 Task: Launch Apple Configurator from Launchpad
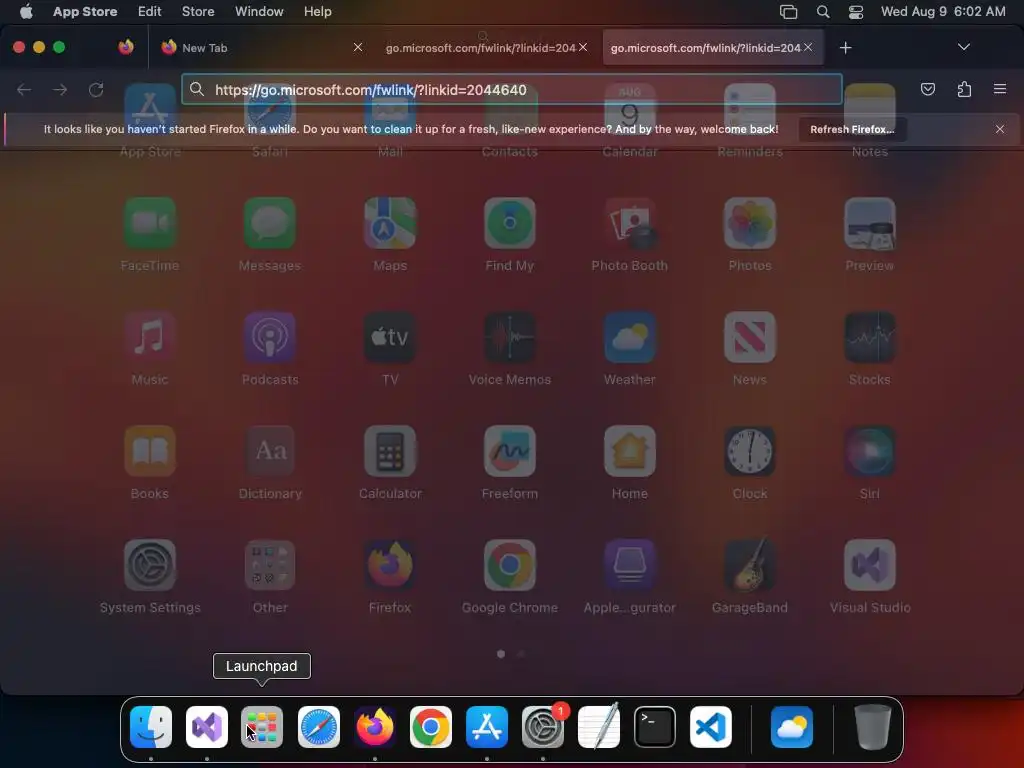coord(630,565)
